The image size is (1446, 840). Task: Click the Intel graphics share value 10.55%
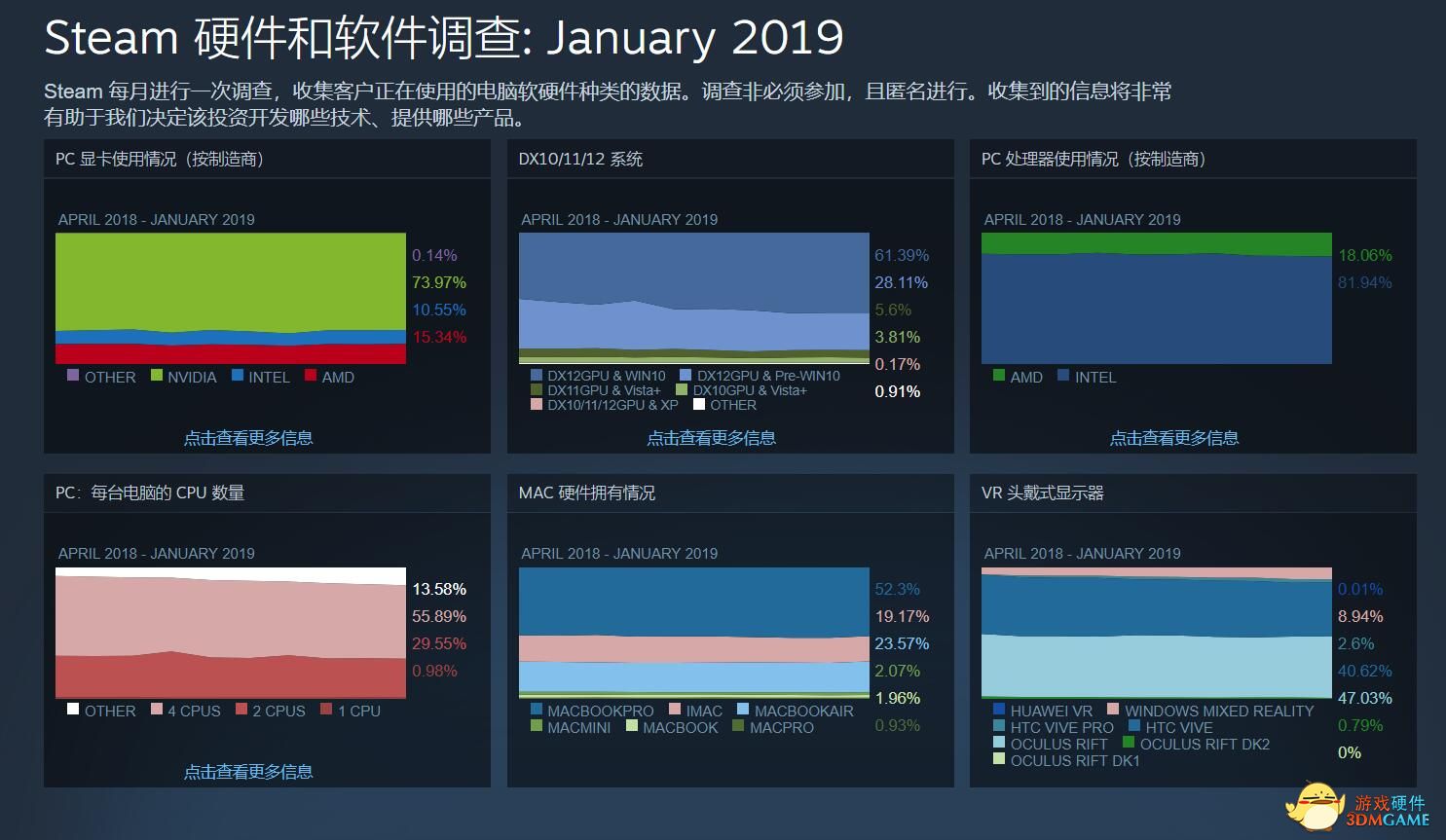(x=439, y=310)
